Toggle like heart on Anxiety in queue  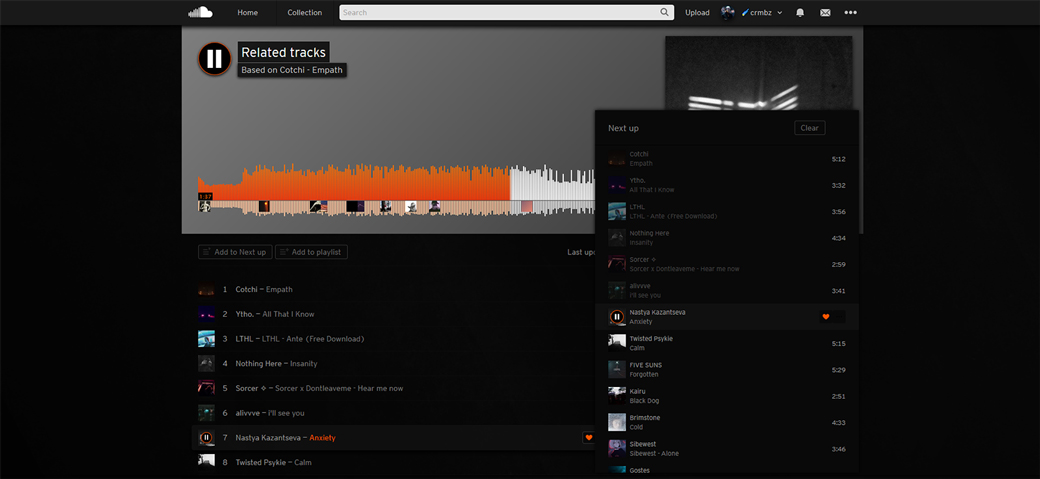click(x=826, y=317)
